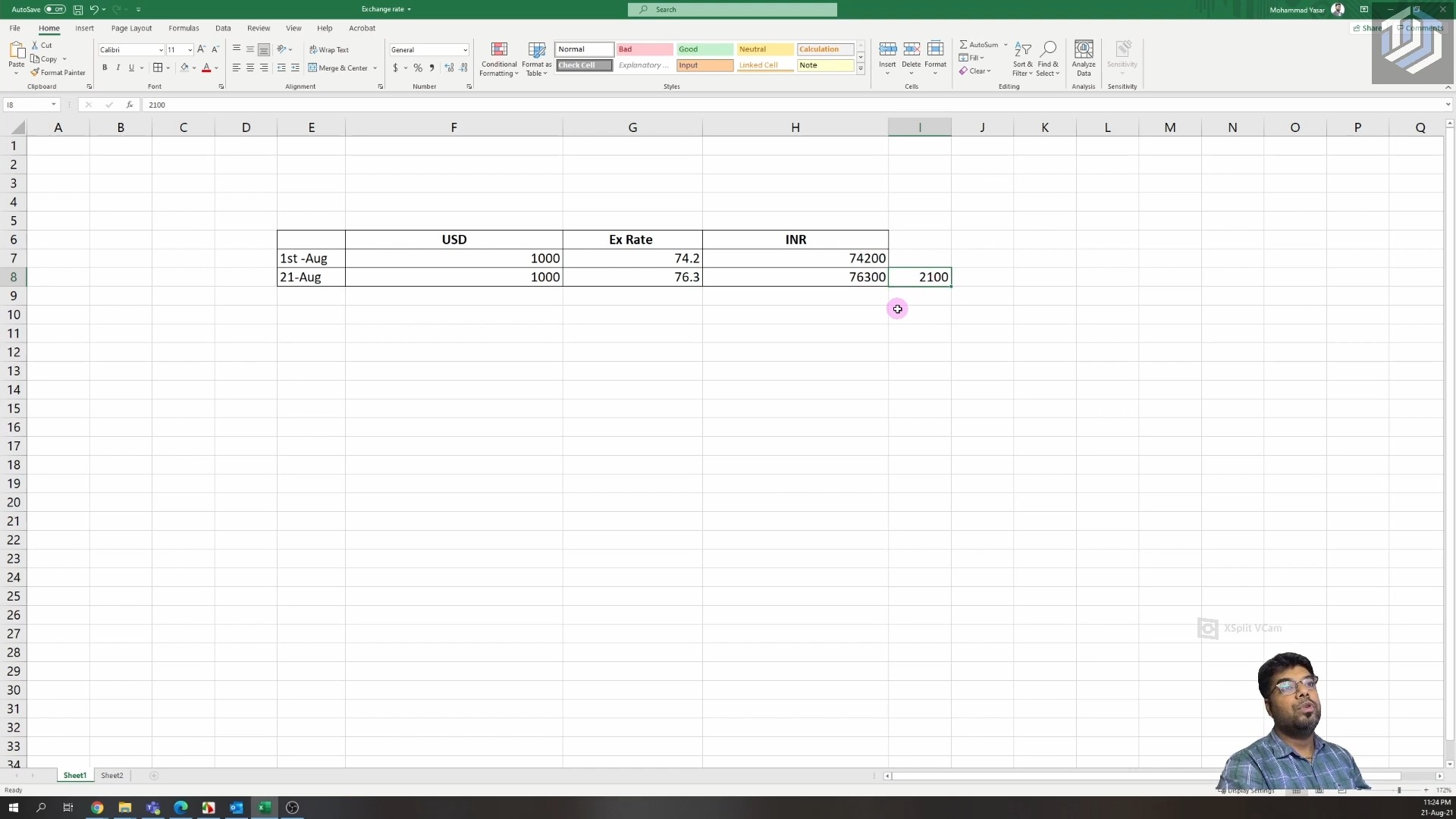Increase the cell indent
Screen dimensions: 1456x819
click(295, 68)
